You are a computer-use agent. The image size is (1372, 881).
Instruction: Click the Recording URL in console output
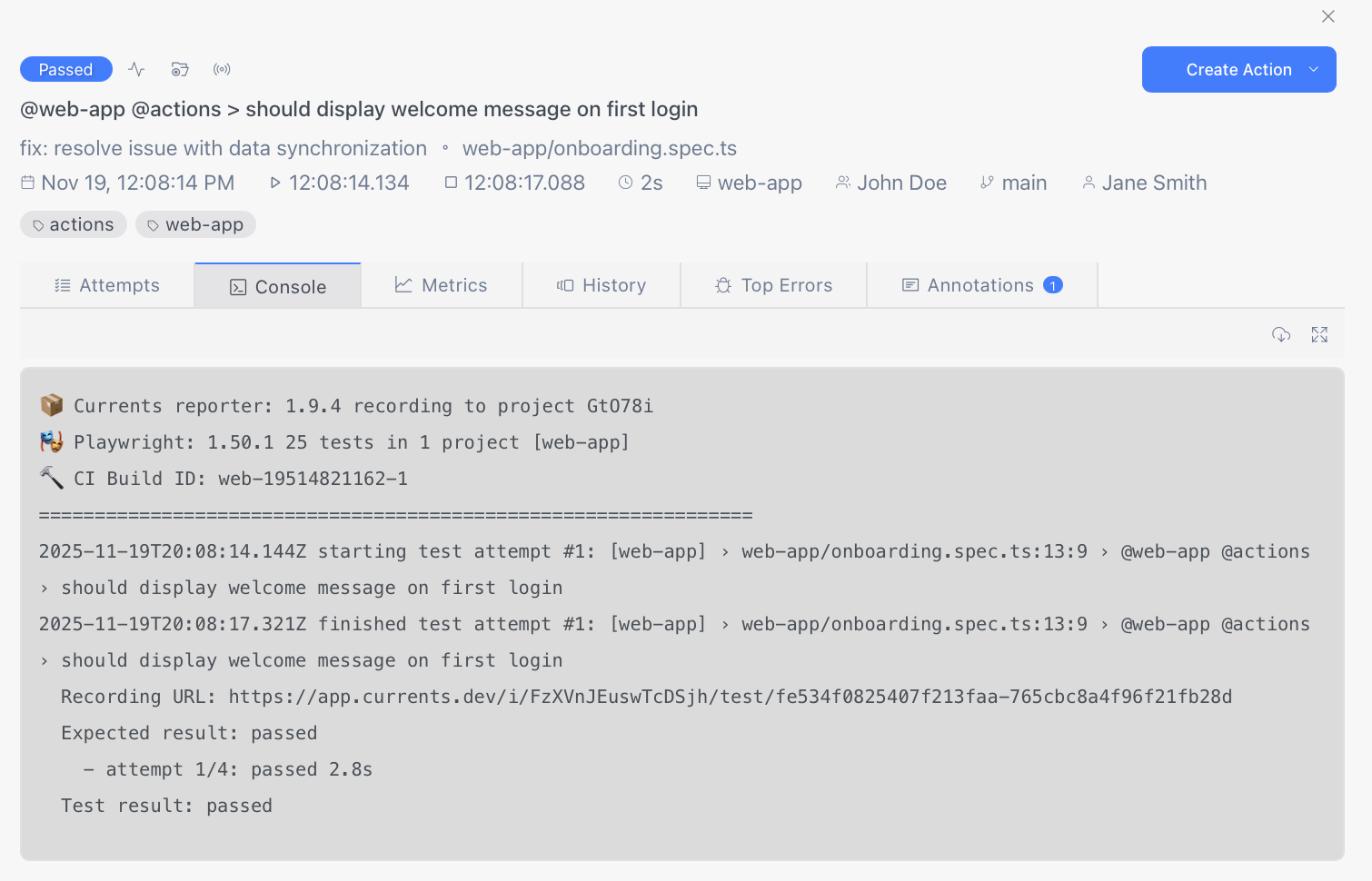coord(730,697)
